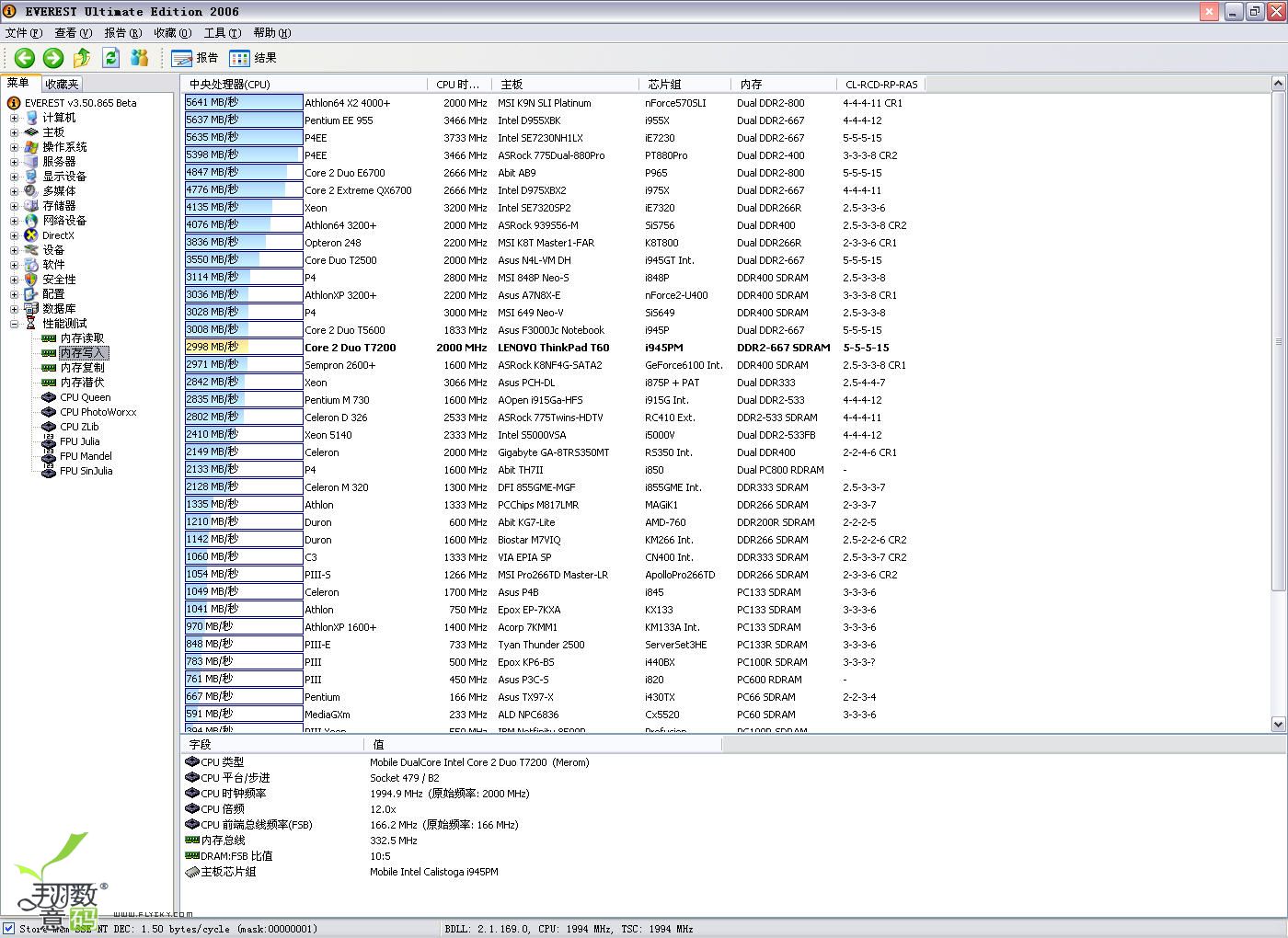Collapse the 性能测试 tree node
This screenshot has height=938, width=1288.
(x=14, y=324)
